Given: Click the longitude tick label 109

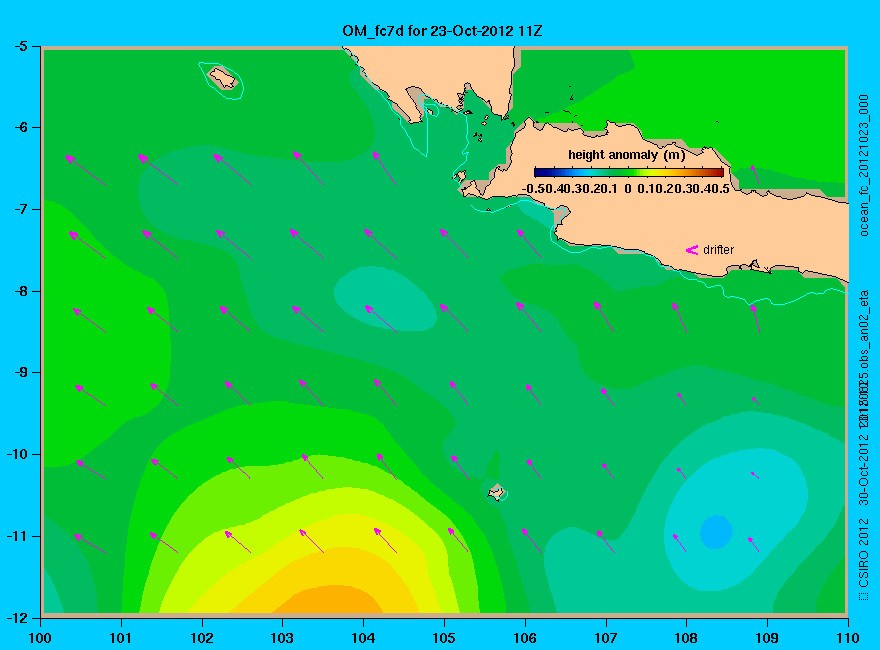Looking at the screenshot, I should click(x=767, y=638).
